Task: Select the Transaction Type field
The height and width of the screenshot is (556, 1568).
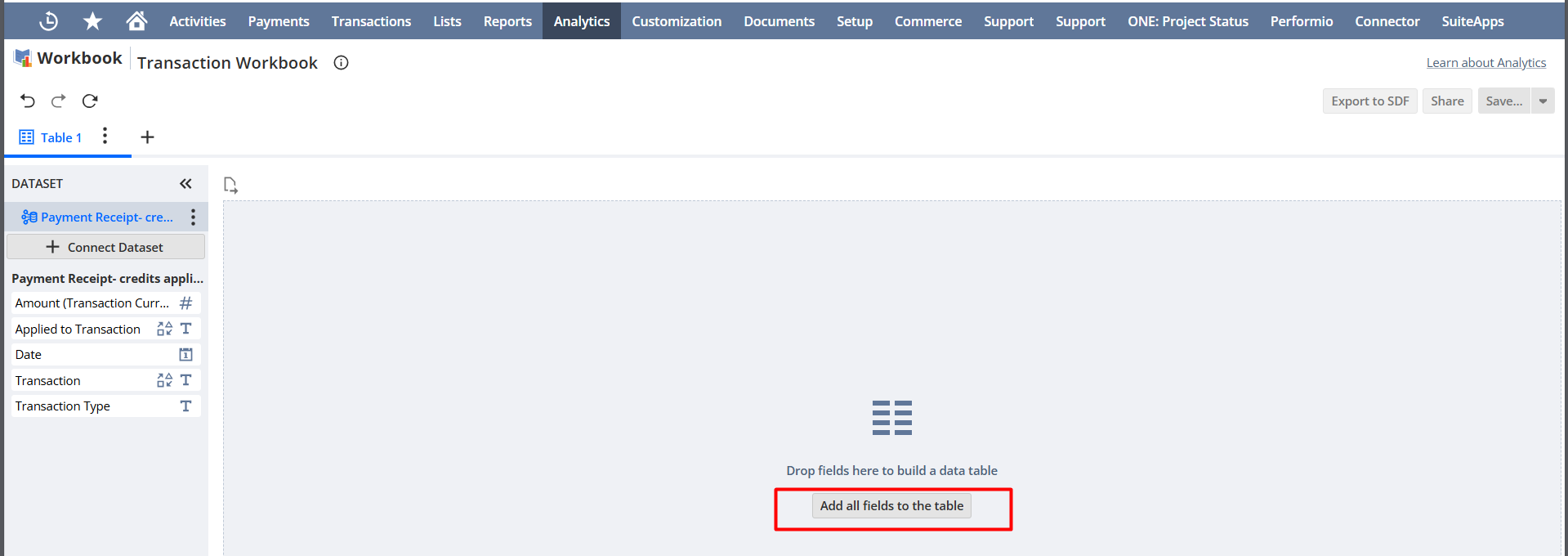Action: point(63,406)
